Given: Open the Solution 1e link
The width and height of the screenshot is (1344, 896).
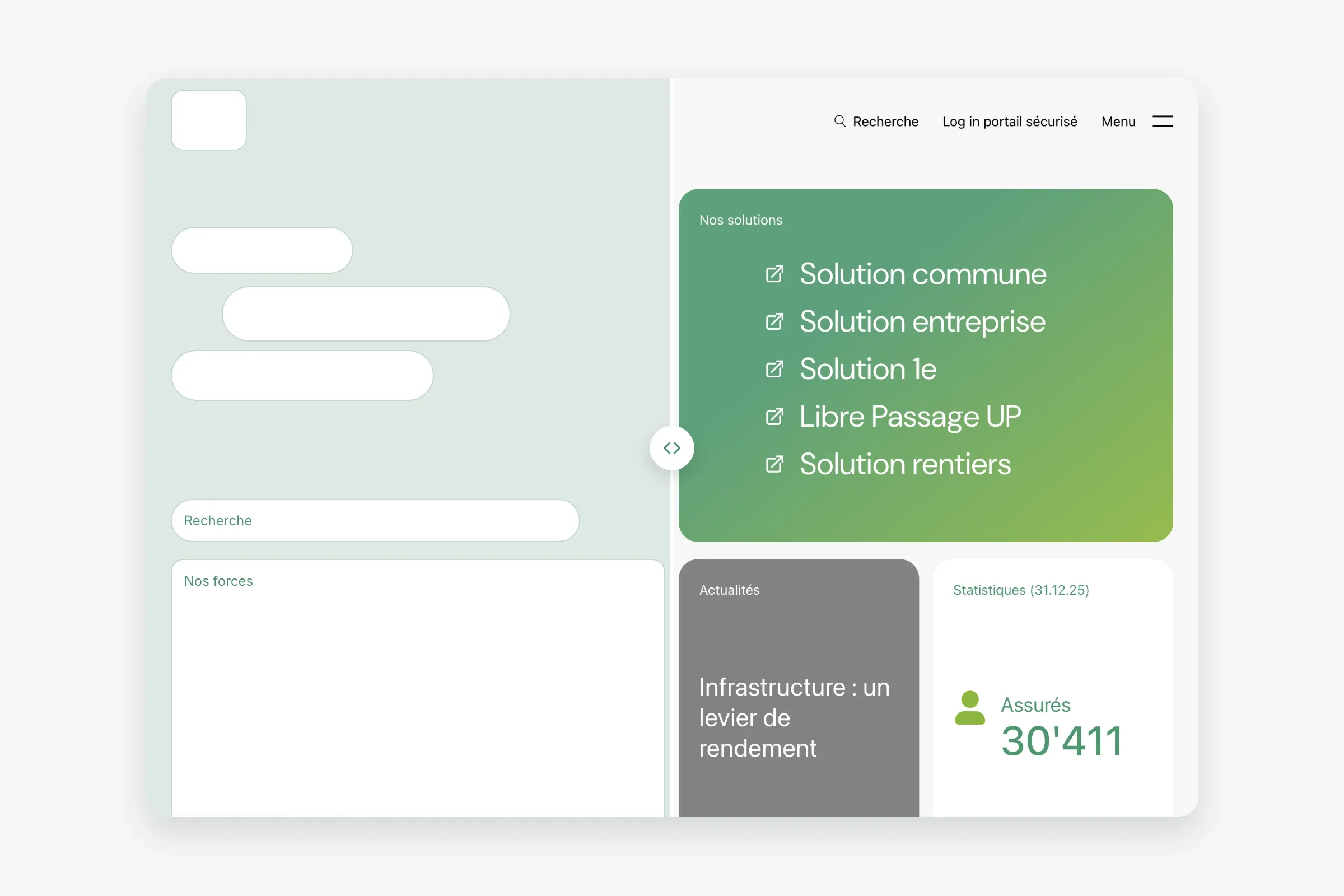Looking at the screenshot, I should [x=868, y=369].
